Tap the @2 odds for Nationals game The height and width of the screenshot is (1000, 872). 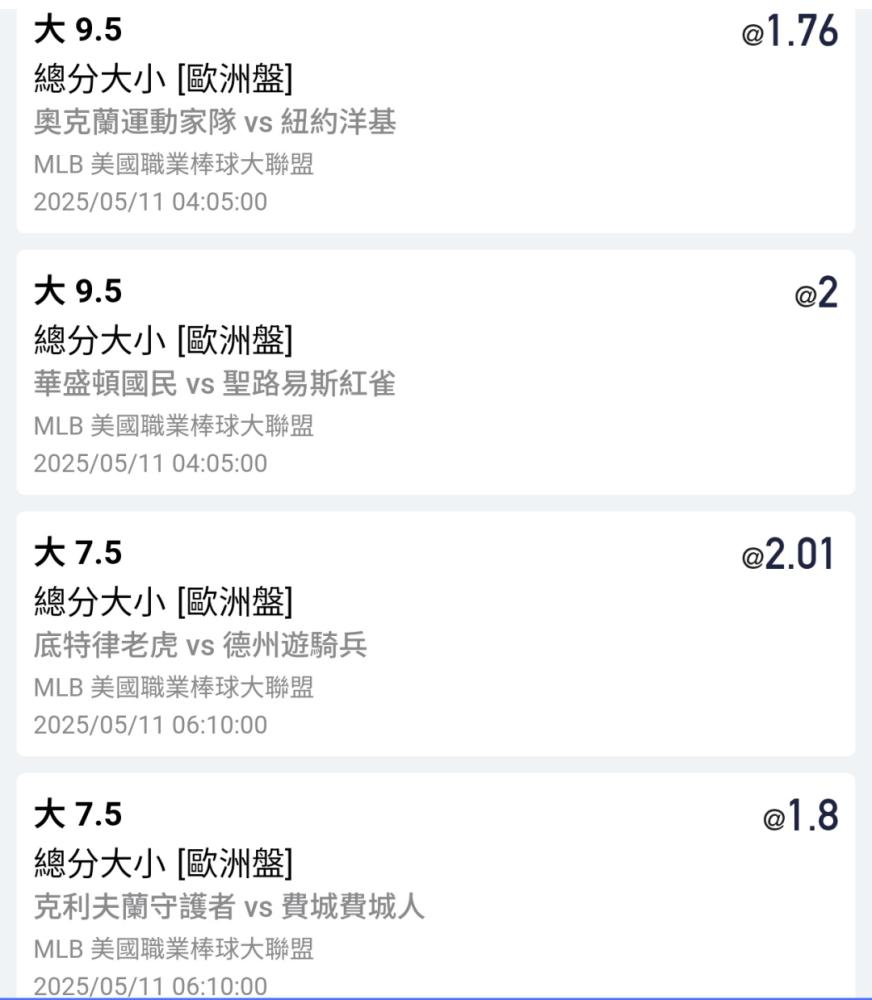[816, 293]
